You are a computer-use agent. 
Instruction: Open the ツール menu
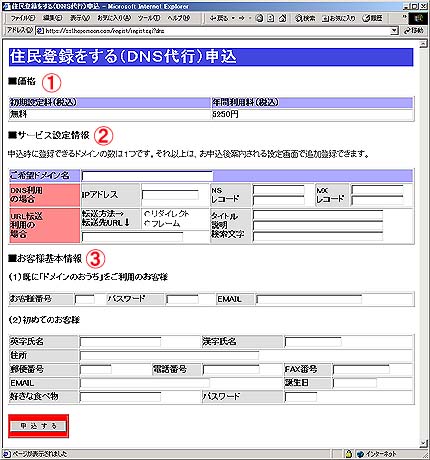149,18
